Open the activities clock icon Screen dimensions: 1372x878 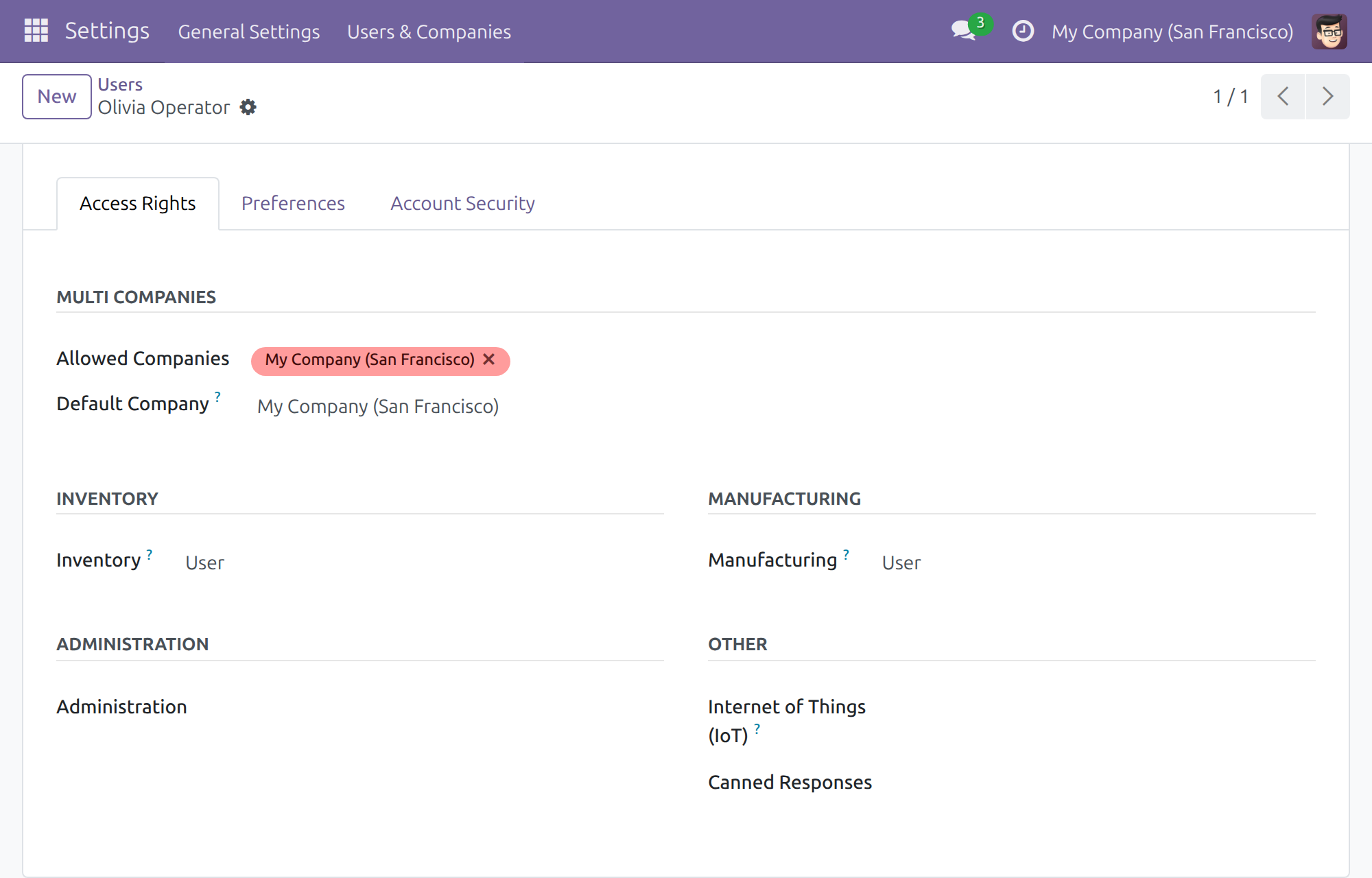(x=1023, y=31)
